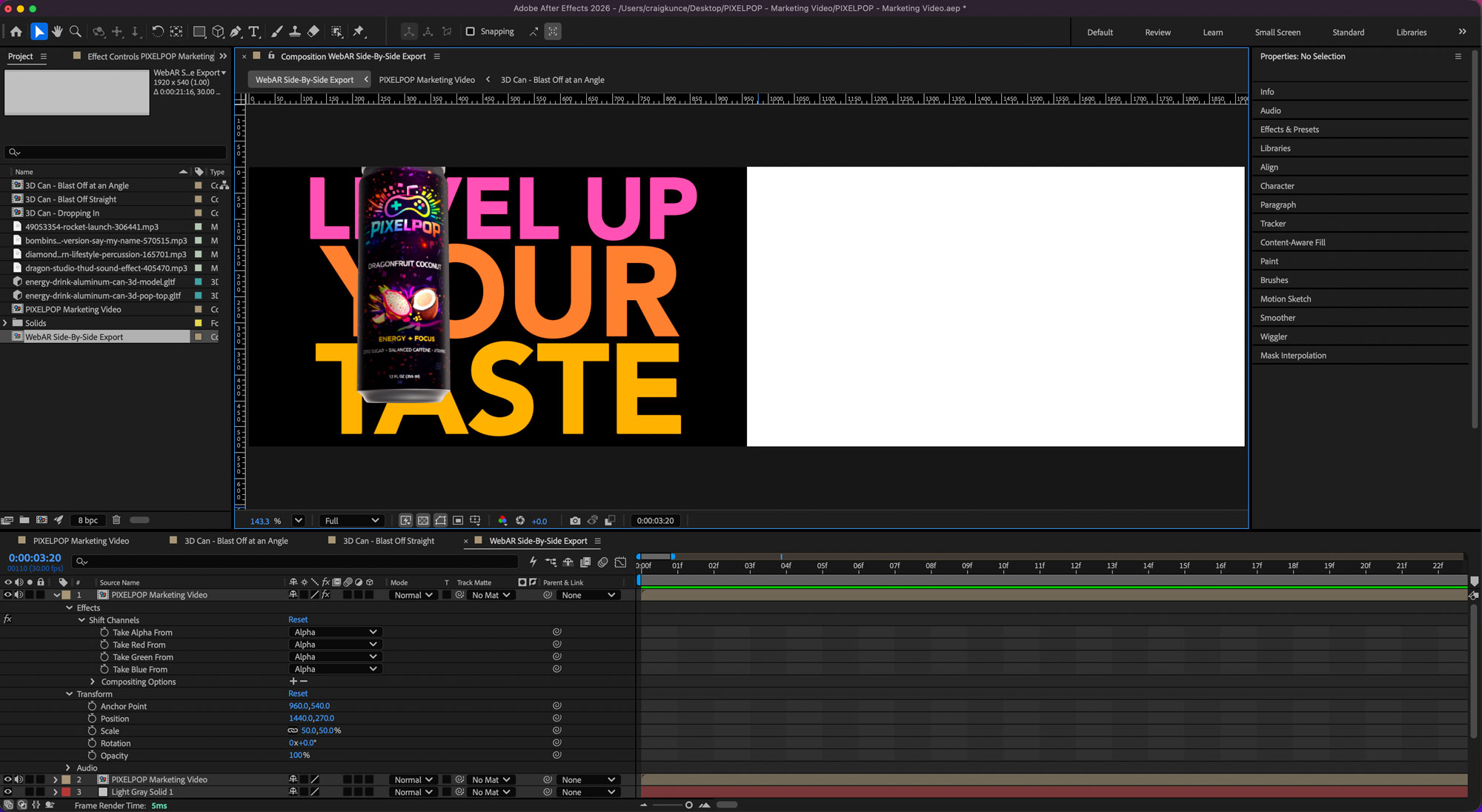Screen dimensions: 1482x812
Task: Toggle Shift Channels effect fx switch
Action: (x=7, y=619)
